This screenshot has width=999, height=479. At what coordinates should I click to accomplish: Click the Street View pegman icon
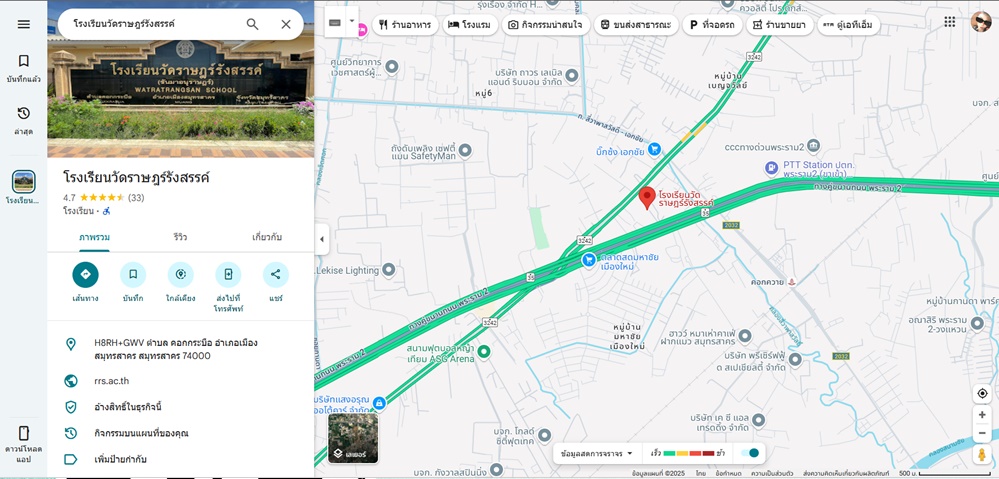tap(982, 455)
